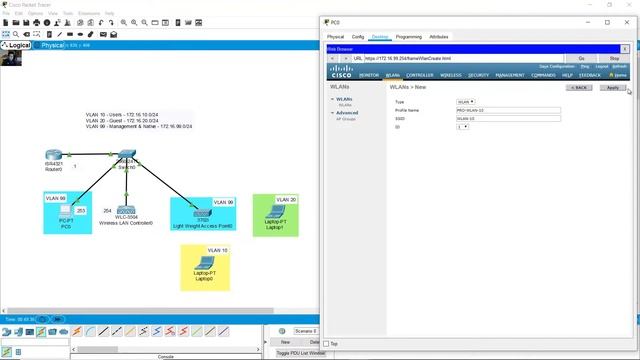Close the Web Browser with the X button
This screenshot has height=360, width=640.
624,49
